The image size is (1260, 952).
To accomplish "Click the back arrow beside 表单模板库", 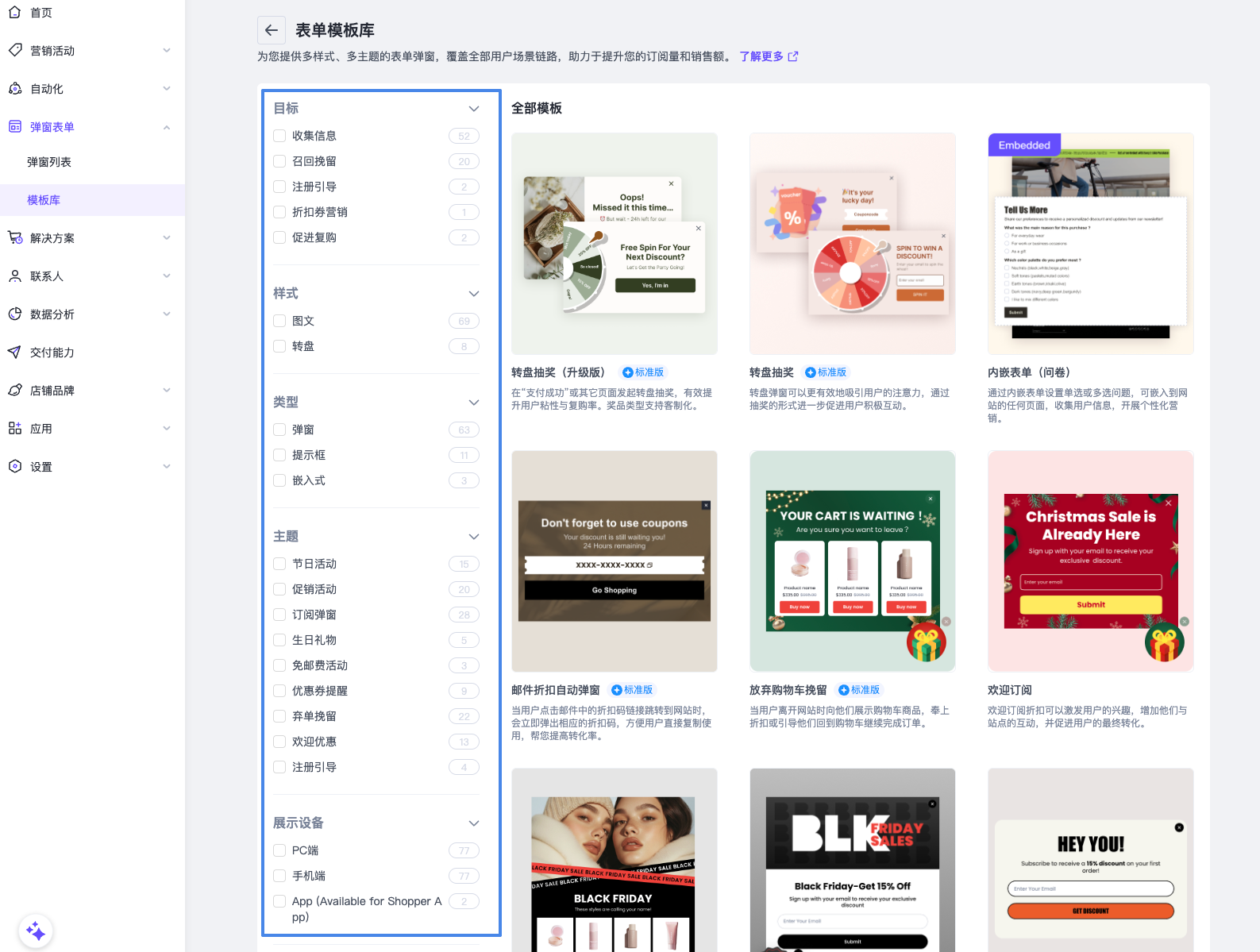I will (x=271, y=30).
